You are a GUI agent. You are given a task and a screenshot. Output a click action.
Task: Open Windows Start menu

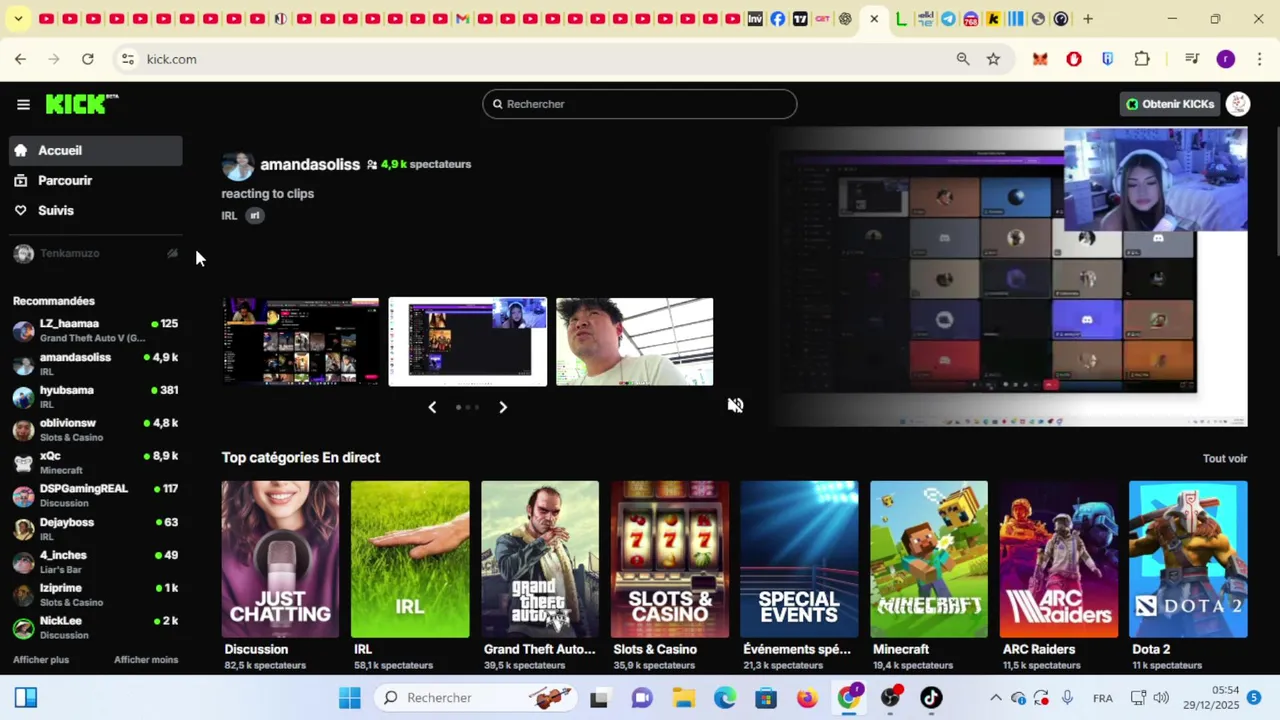click(349, 698)
